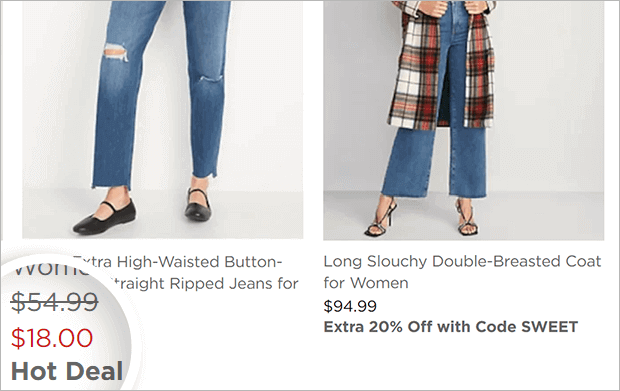Click the torn knee rip on jeans
Image resolution: width=620 pixels, height=391 pixels.
(116, 53)
